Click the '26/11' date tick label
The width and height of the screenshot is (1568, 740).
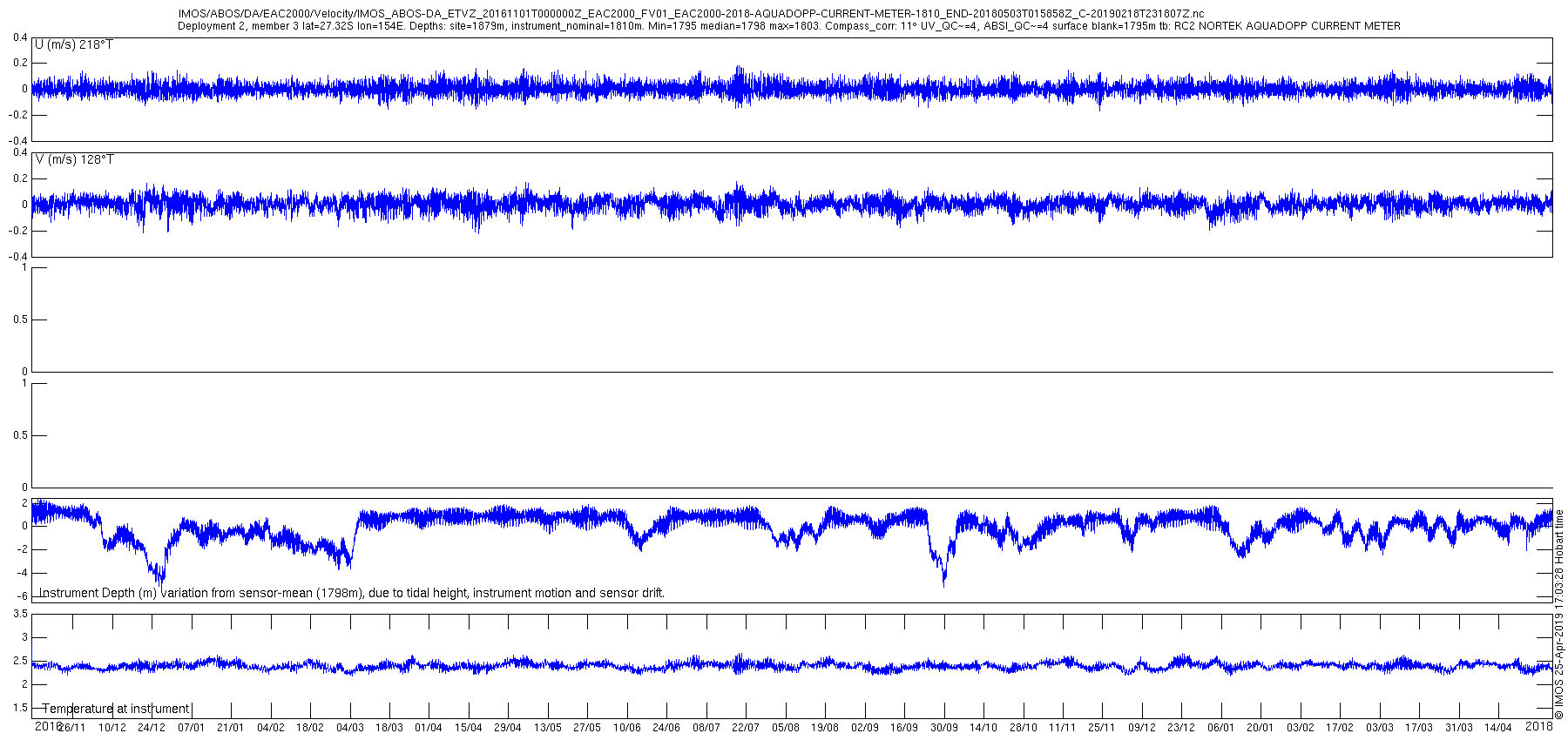pyautogui.click(x=72, y=728)
